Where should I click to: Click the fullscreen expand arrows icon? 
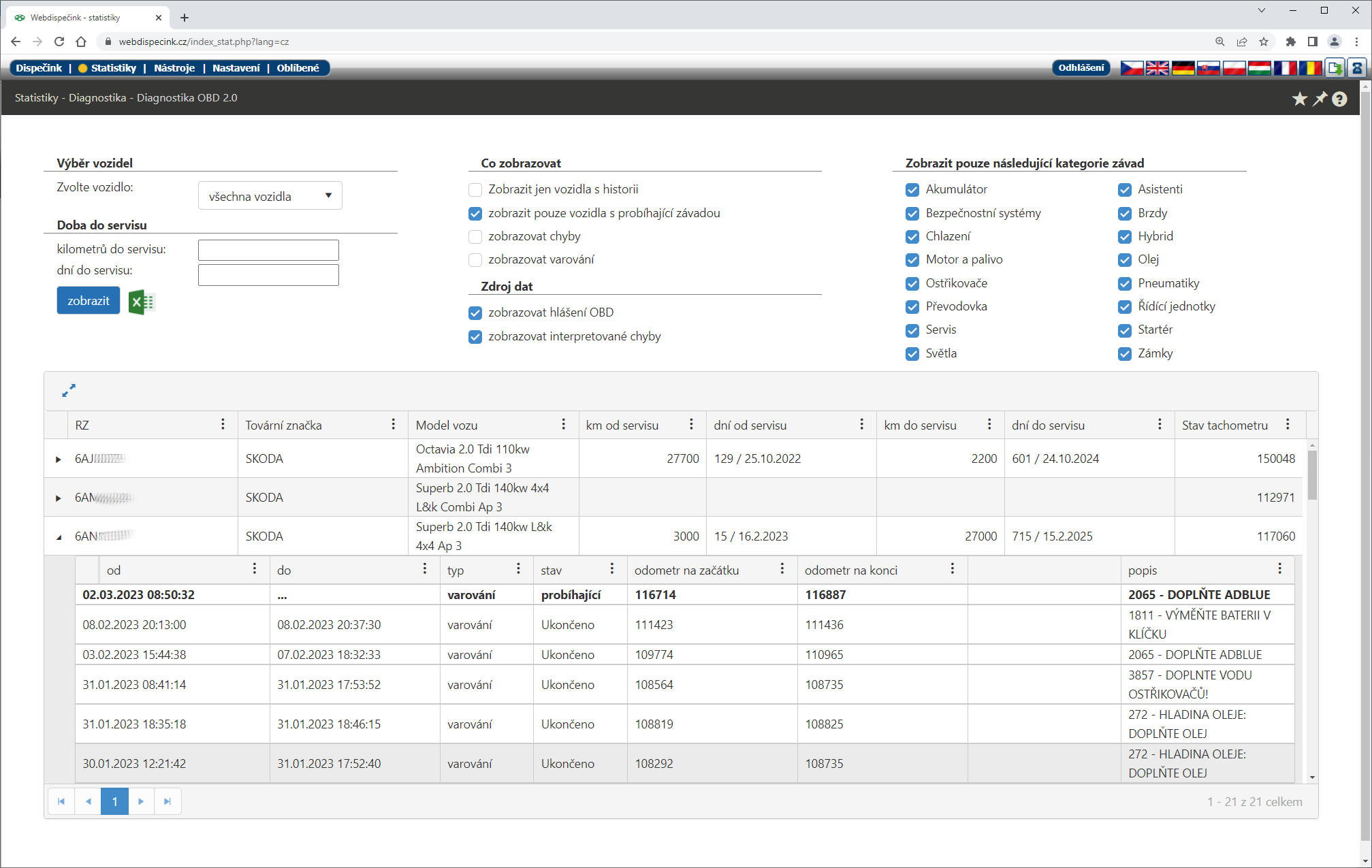coord(69,390)
